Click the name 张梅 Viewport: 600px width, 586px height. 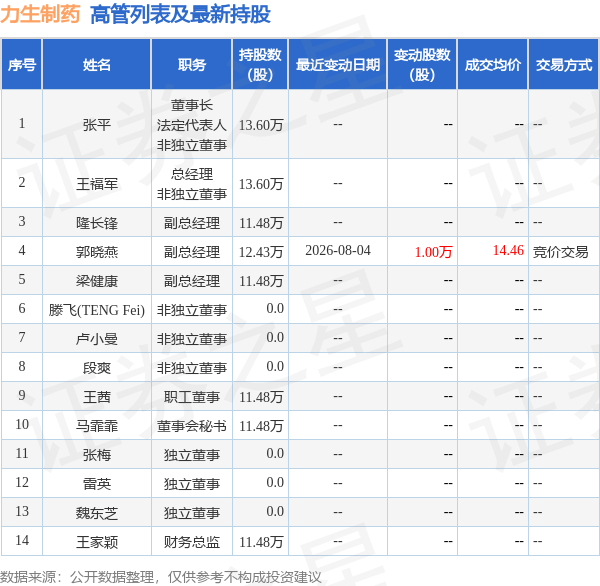(x=97, y=455)
